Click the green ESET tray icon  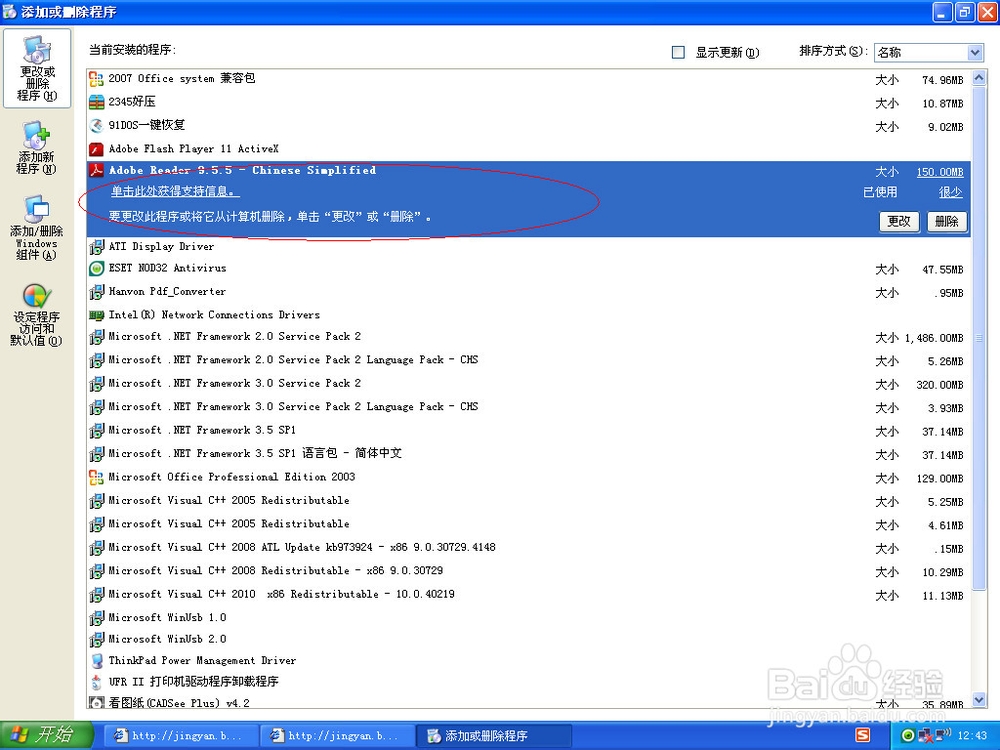click(908, 736)
